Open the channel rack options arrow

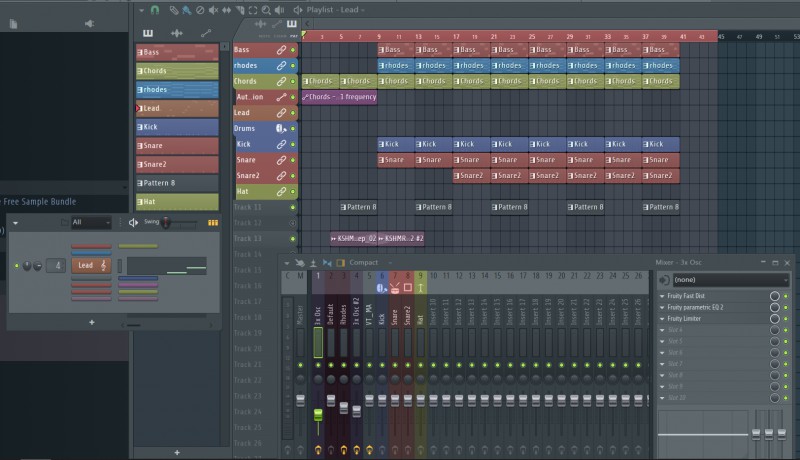[x=15, y=223]
